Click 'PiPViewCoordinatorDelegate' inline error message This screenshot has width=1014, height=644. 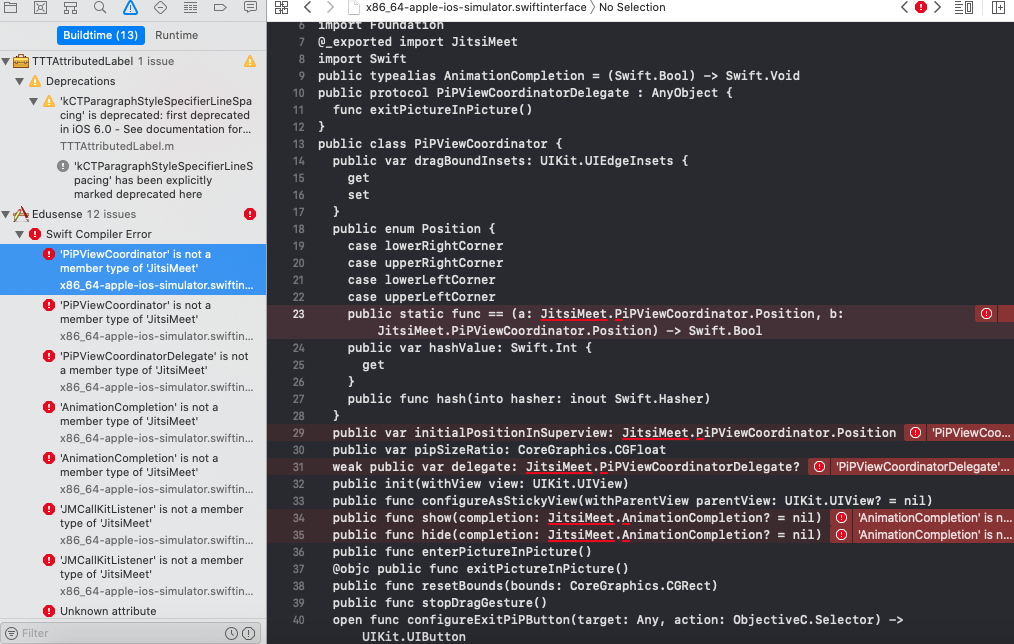click(x=922, y=467)
